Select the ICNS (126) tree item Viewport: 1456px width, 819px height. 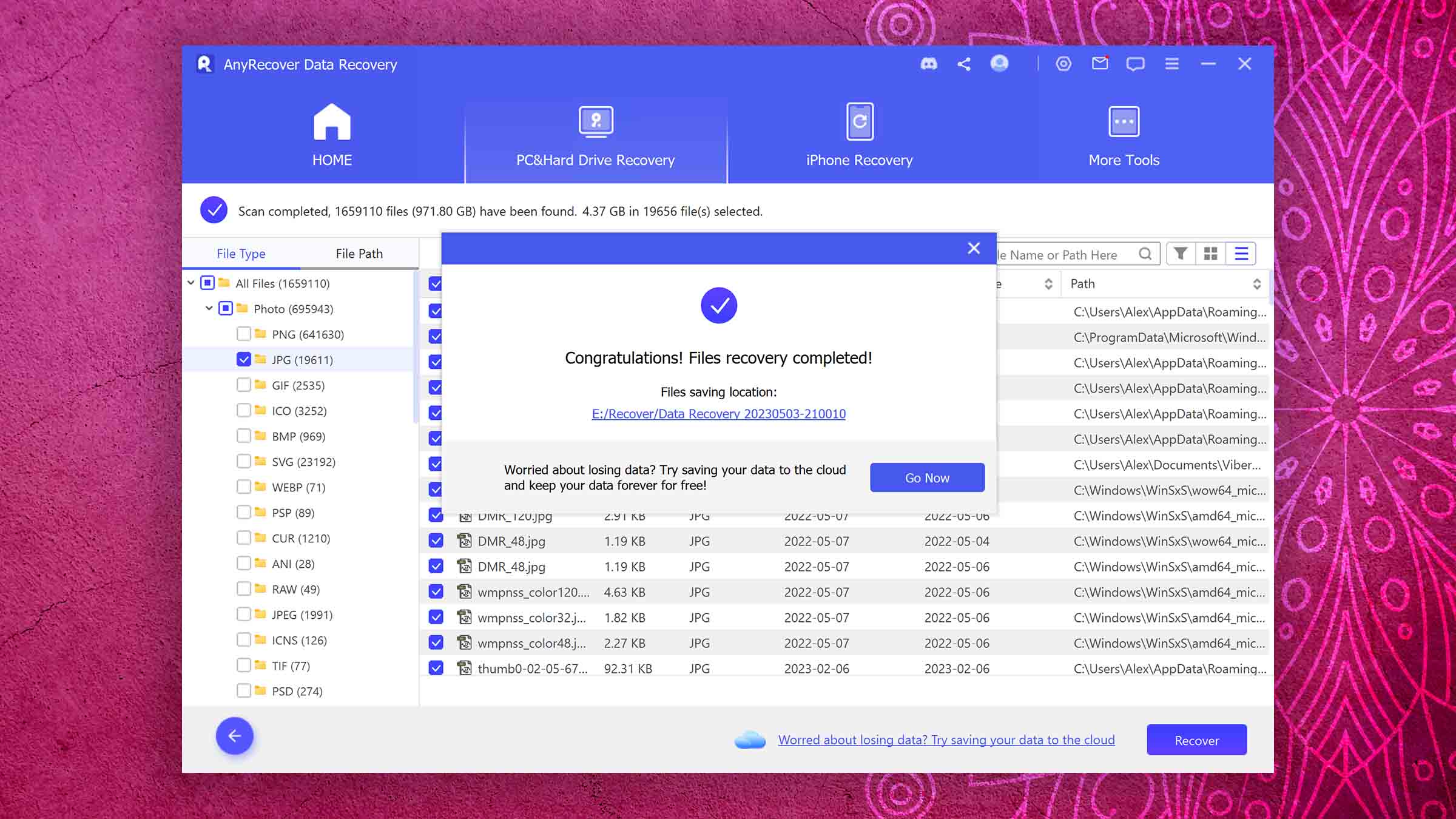299,640
